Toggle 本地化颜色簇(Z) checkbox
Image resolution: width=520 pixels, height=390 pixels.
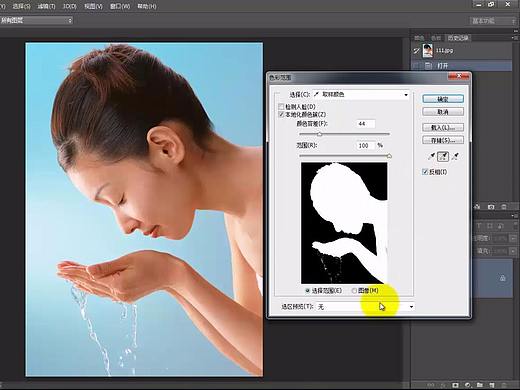click(281, 114)
